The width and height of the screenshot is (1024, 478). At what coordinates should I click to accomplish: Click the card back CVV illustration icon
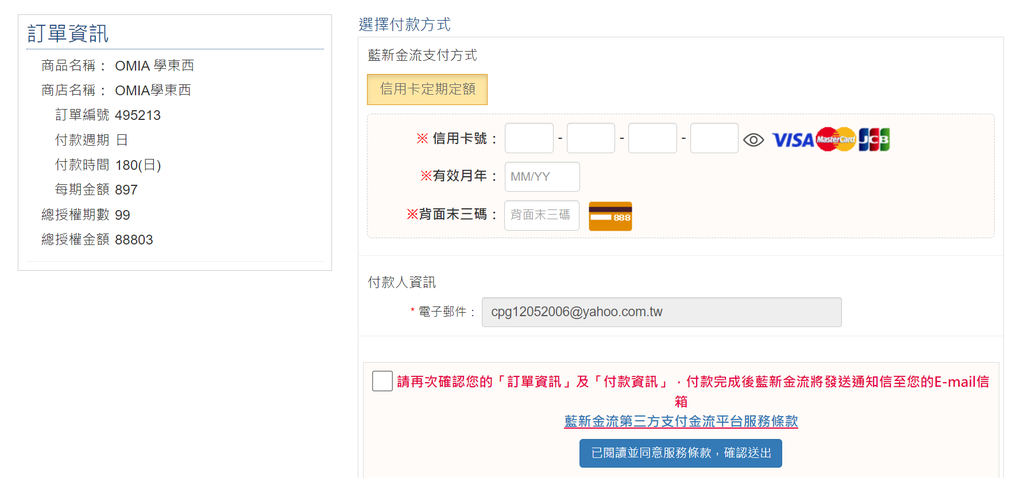(x=611, y=216)
